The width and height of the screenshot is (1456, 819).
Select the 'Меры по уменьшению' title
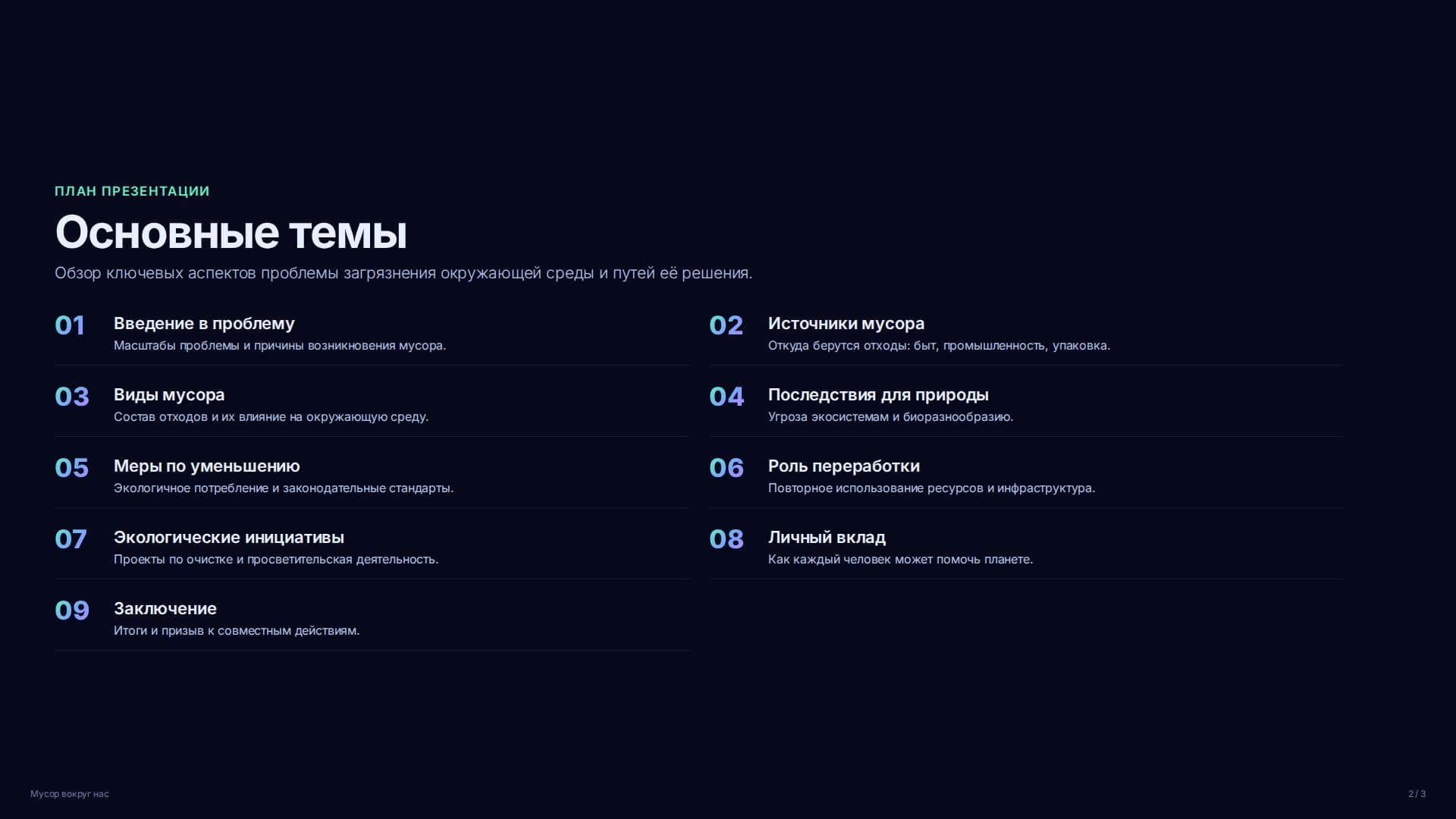pos(207,466)
